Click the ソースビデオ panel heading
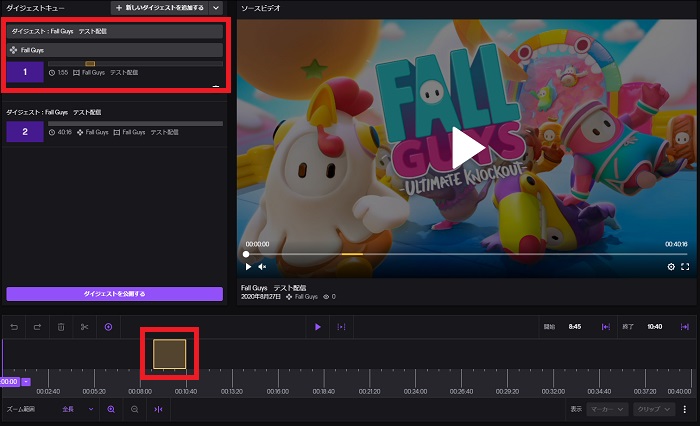Screen dimensions: 700x426 point(261,8)
